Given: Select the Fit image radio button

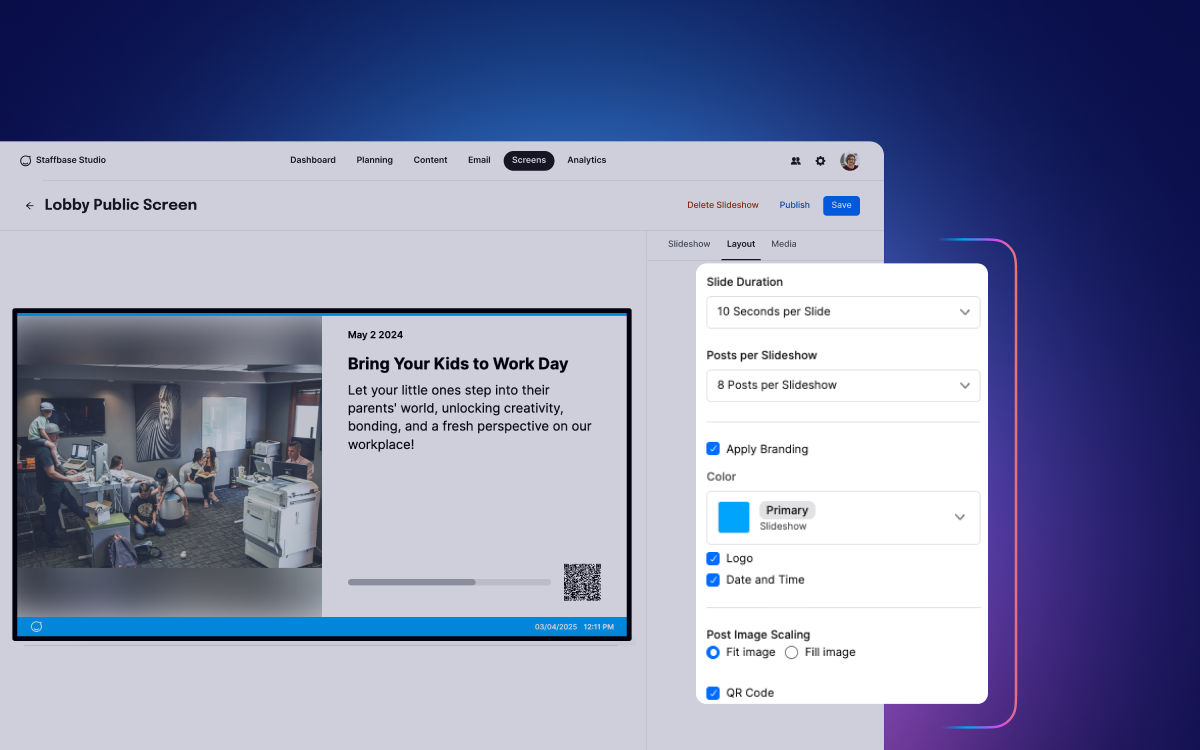Looking at the screenshot, I should tap(713, 652).
